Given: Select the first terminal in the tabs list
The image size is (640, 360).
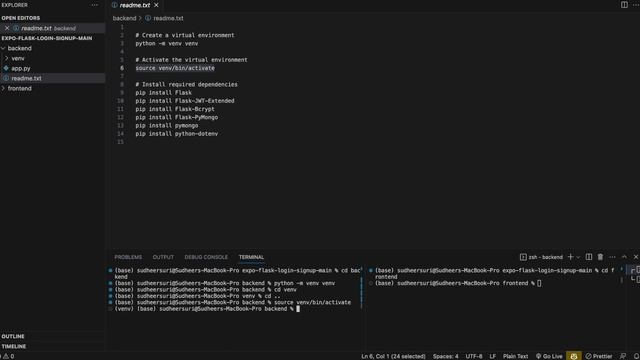Looking at the screenshot, I should pyautogui.click(x=633, y=270).
